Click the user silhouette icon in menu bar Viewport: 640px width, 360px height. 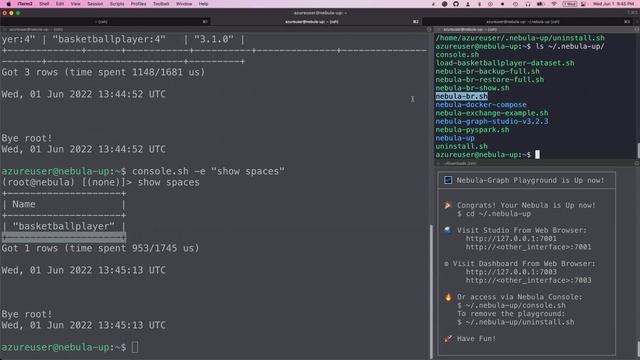[x=468, y=4]
